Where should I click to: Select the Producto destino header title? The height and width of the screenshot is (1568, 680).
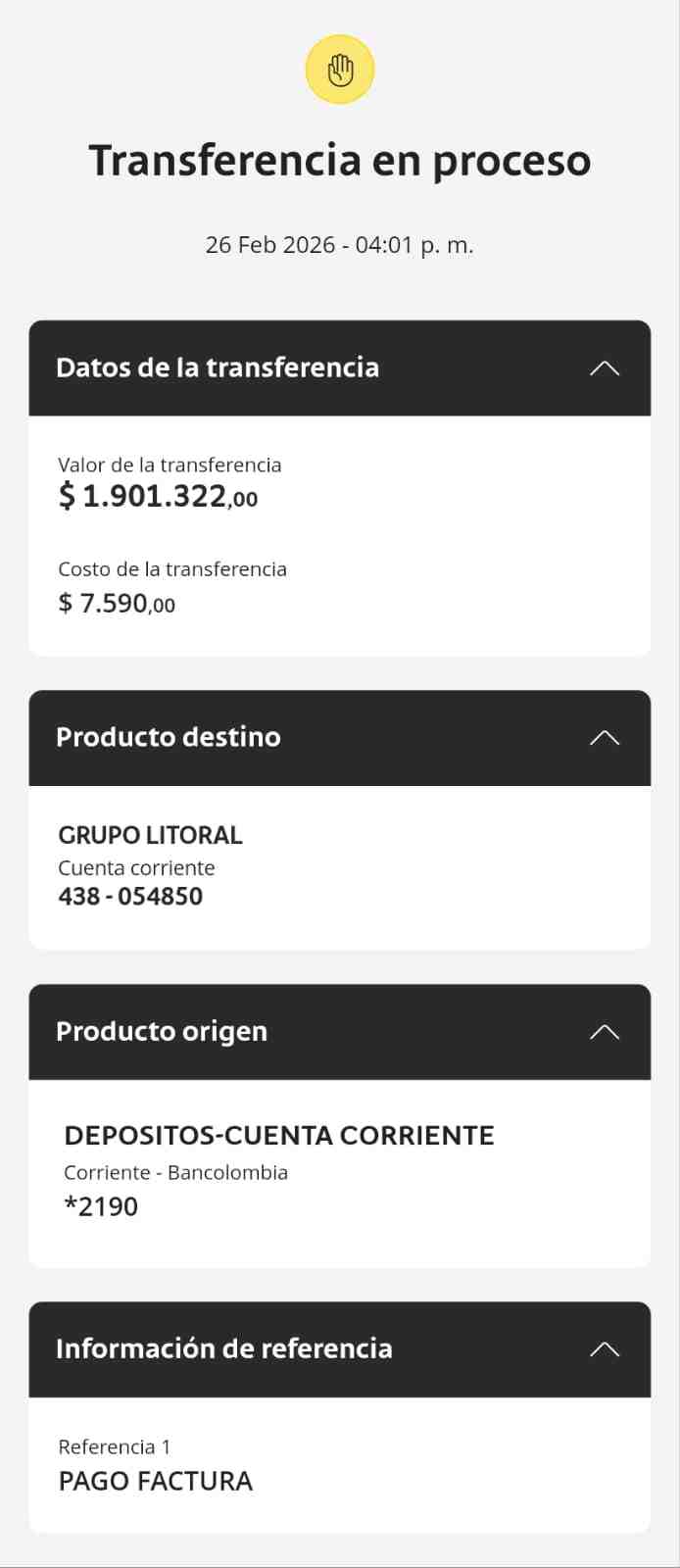pyautogui.click(x=169, y=737)
